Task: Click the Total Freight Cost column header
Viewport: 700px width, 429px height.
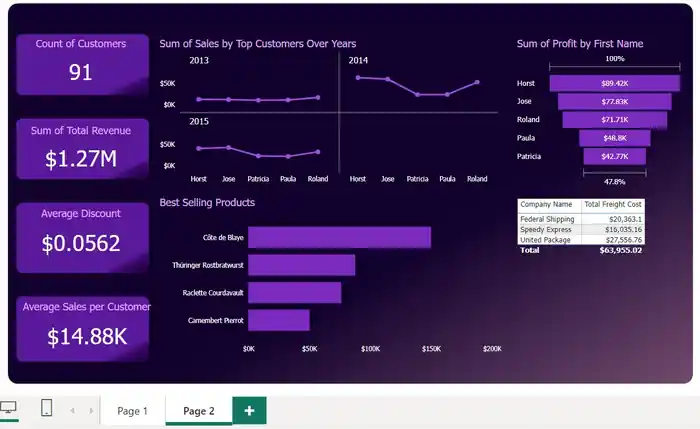Action: (612, 204)
